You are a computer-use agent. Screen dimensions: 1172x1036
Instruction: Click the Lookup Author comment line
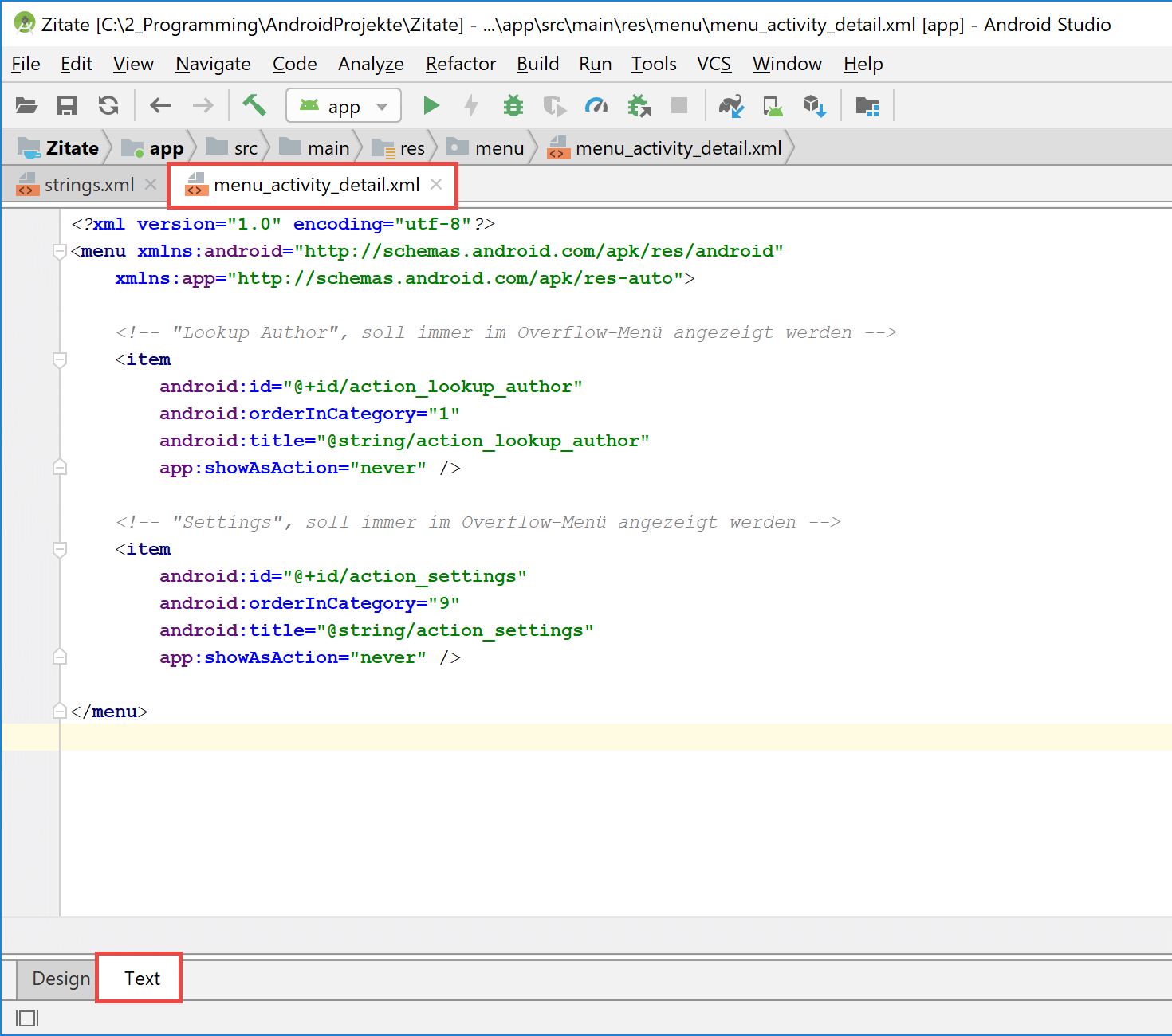pos(506,332)
